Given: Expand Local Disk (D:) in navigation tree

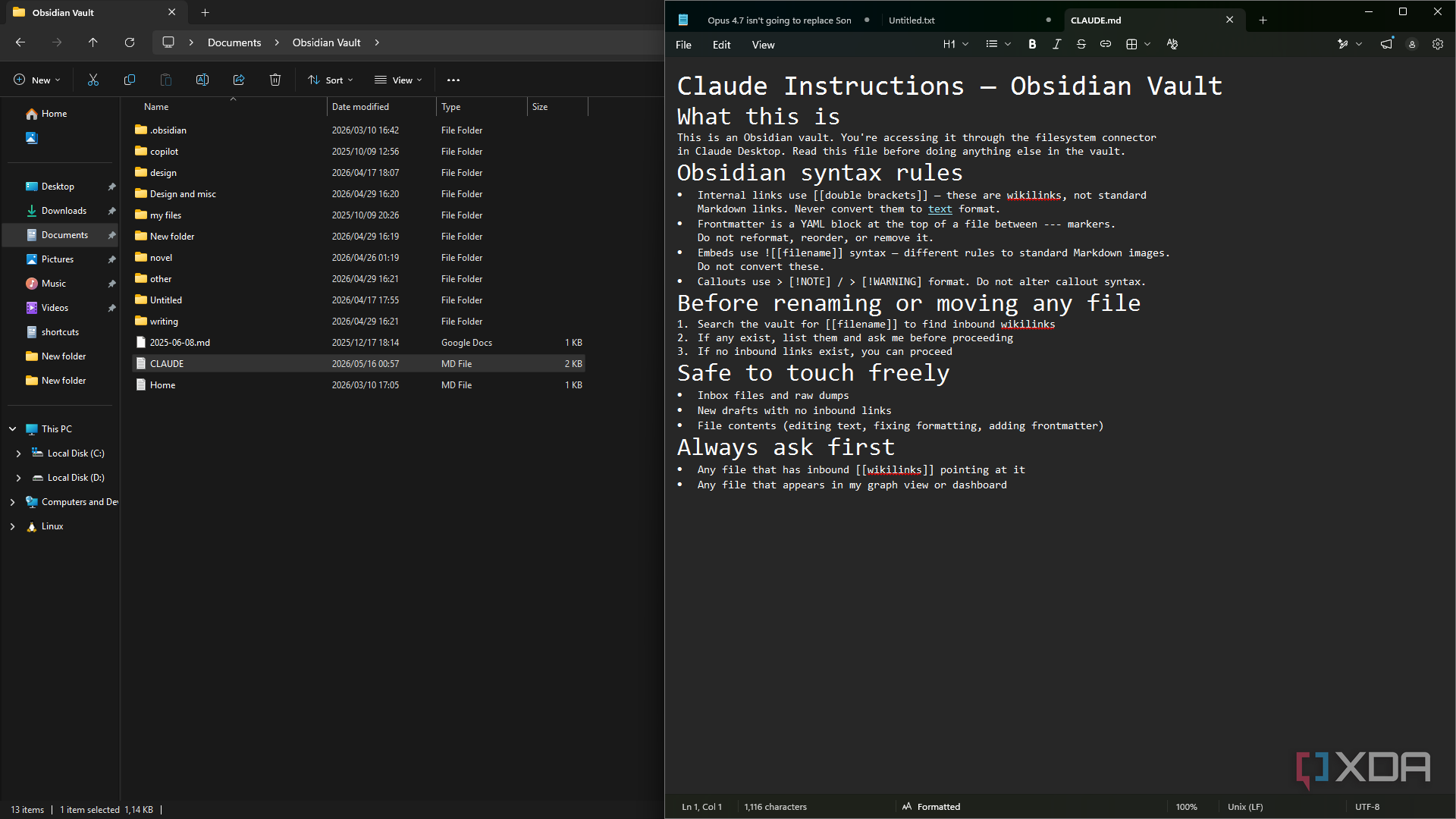Looking at the screenshot, I should [x=18, y=478].
